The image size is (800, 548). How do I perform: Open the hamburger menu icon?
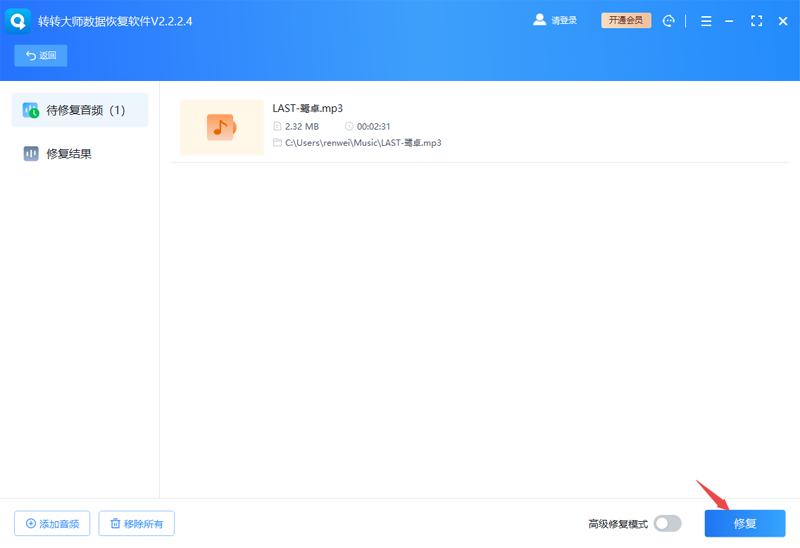(x=706, y=21)
